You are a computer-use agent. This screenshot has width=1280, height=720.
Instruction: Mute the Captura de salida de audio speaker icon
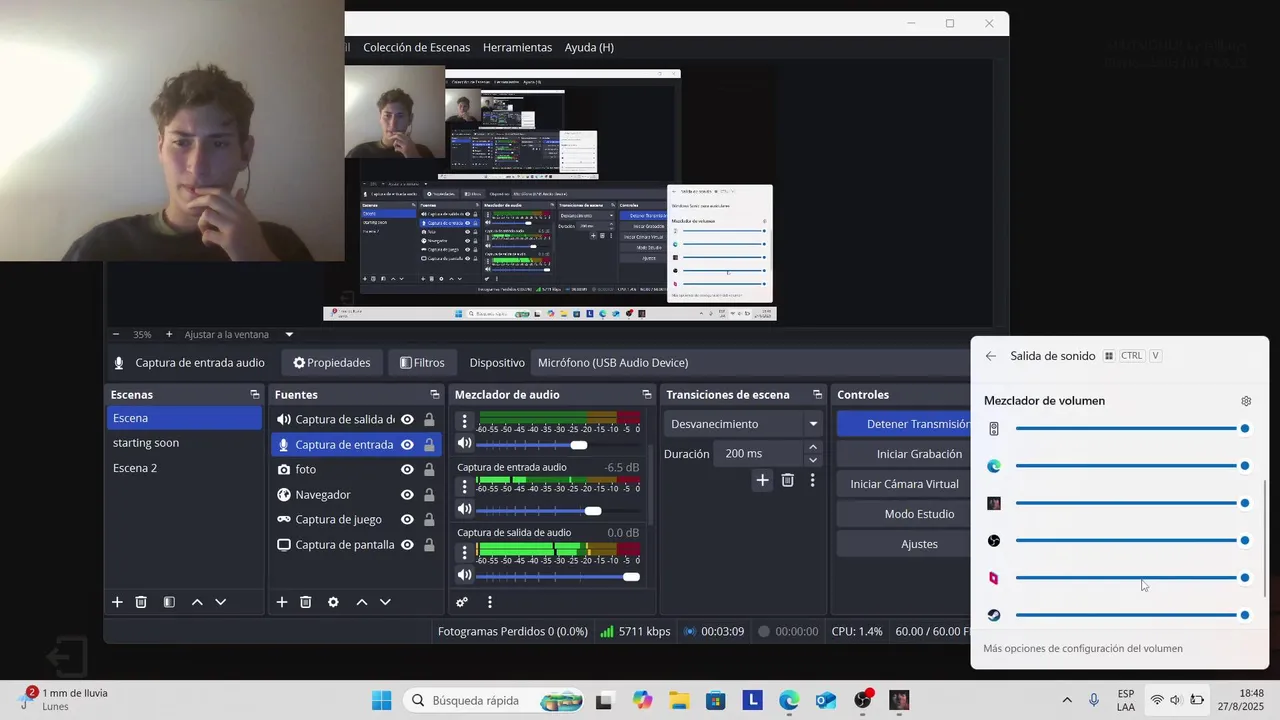[464, 575]
